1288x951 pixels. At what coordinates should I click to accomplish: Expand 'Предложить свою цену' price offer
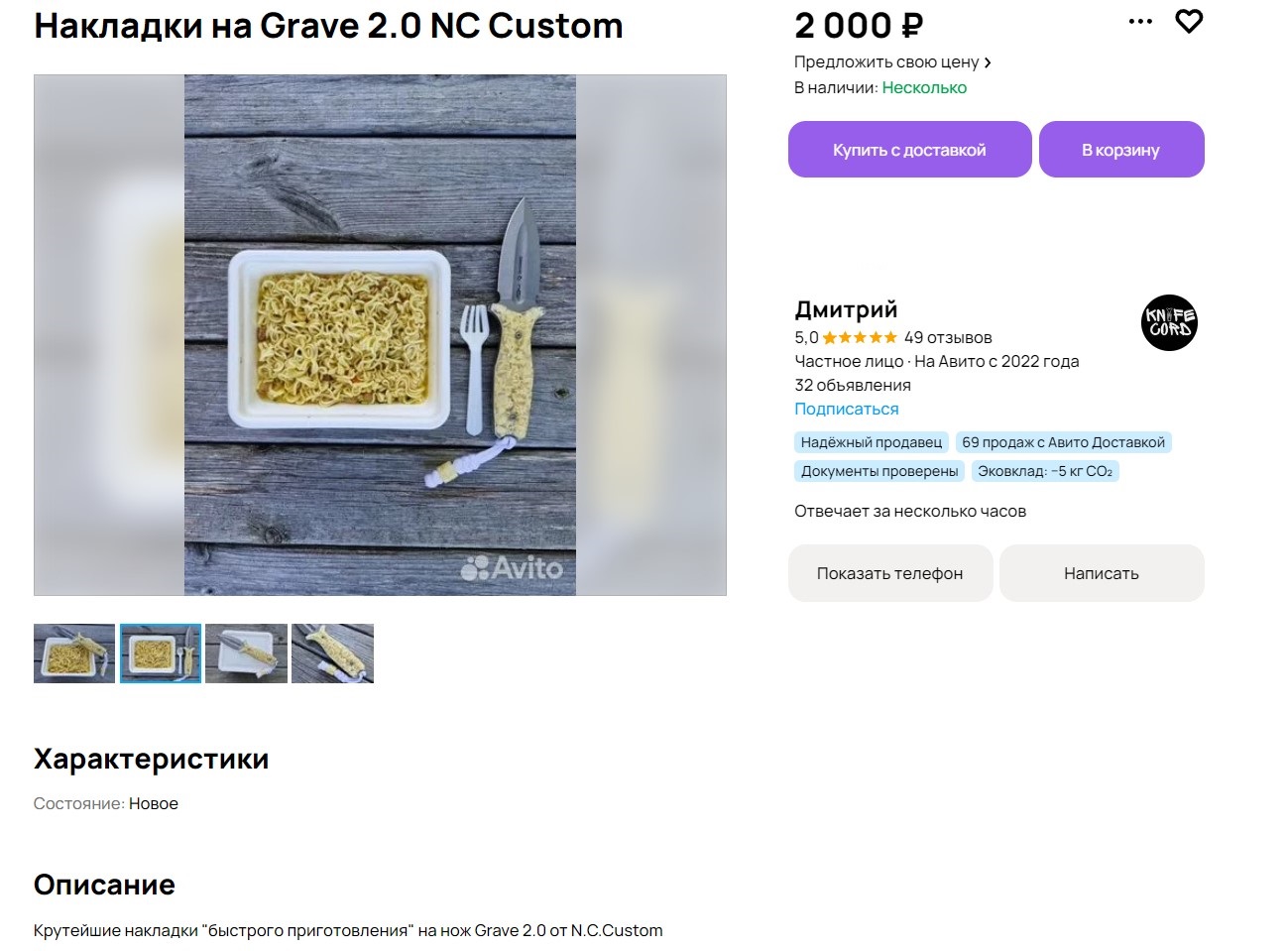tap(892, 62)
